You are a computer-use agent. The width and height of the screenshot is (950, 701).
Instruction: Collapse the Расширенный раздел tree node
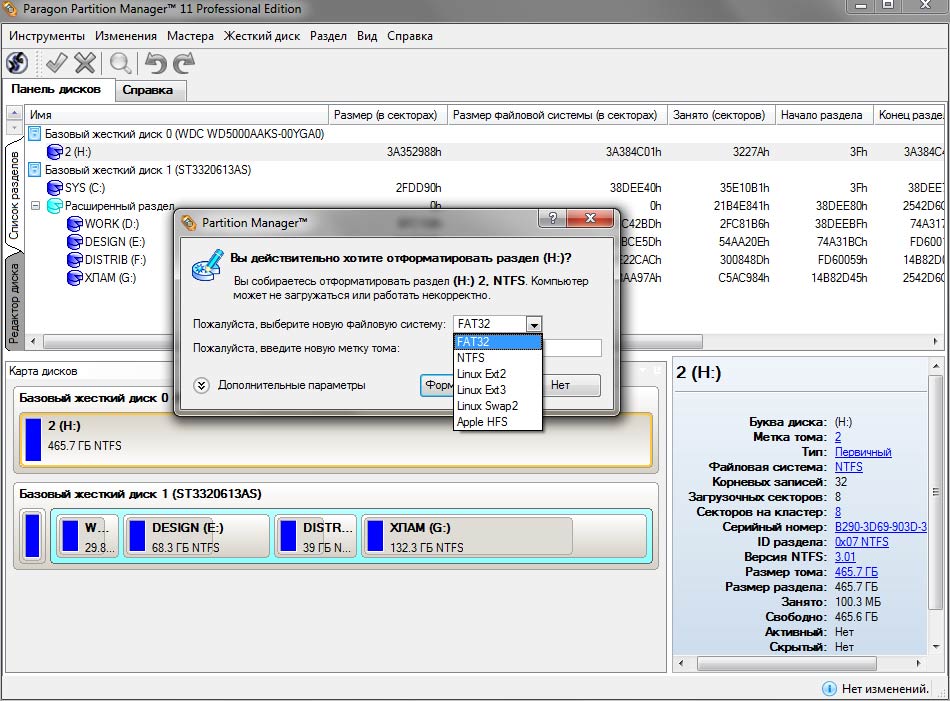point(35,206)
